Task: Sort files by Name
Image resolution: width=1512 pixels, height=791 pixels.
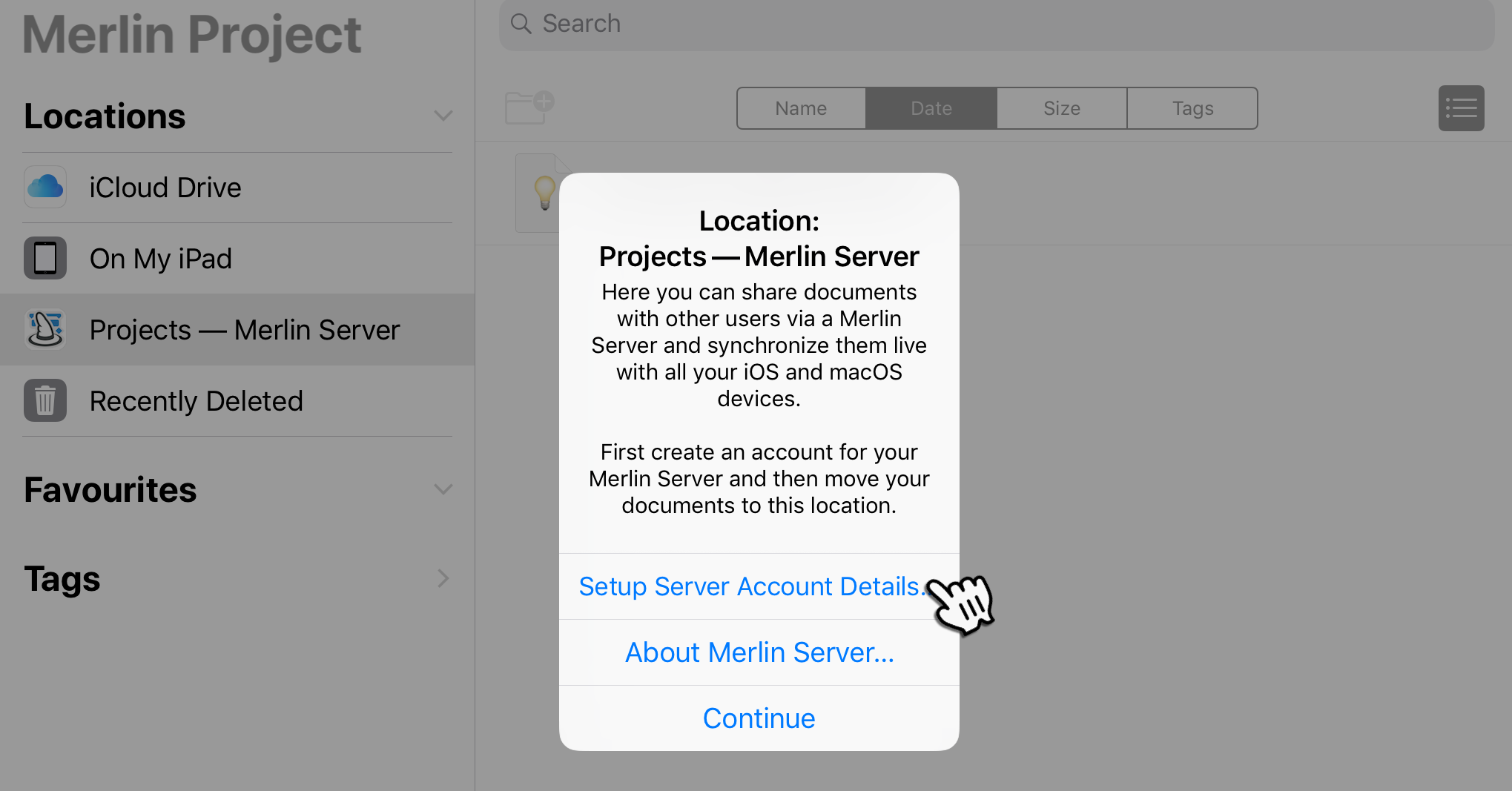Action: point(801,108)
